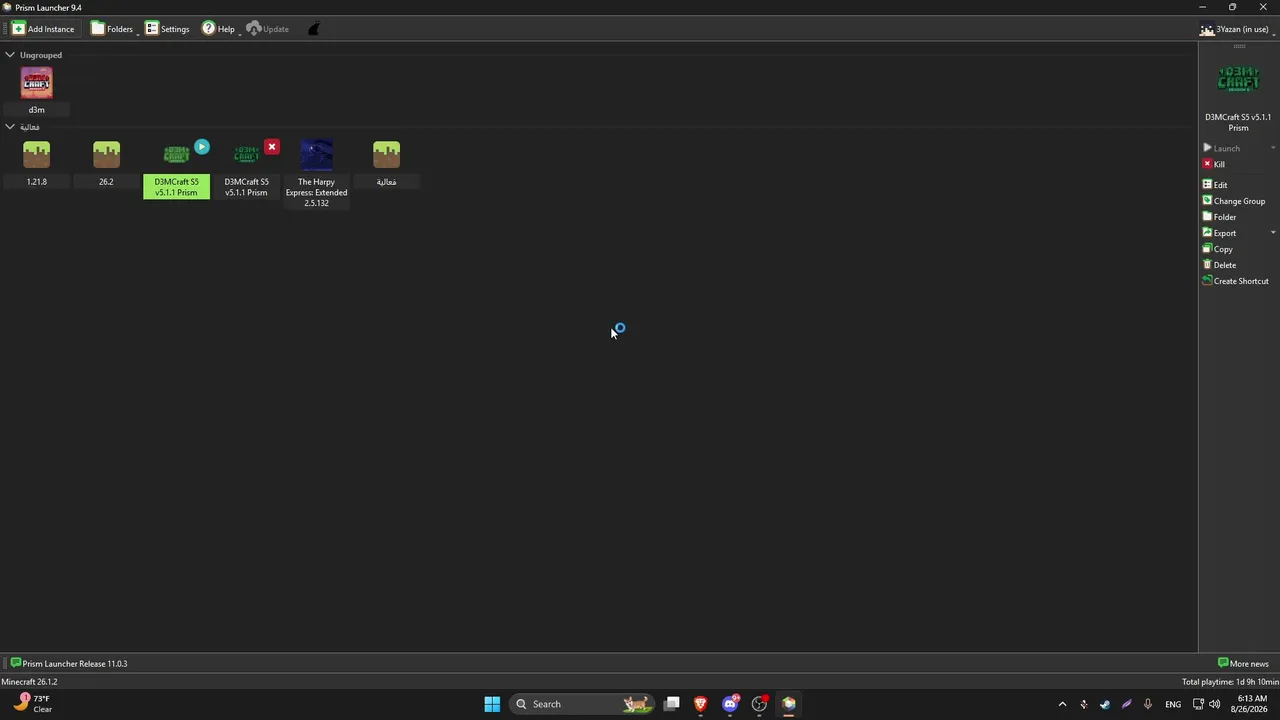Screen dimensions: 1280x720
Task: Open the weather widget on taskbar
Action: coord(33,704)
